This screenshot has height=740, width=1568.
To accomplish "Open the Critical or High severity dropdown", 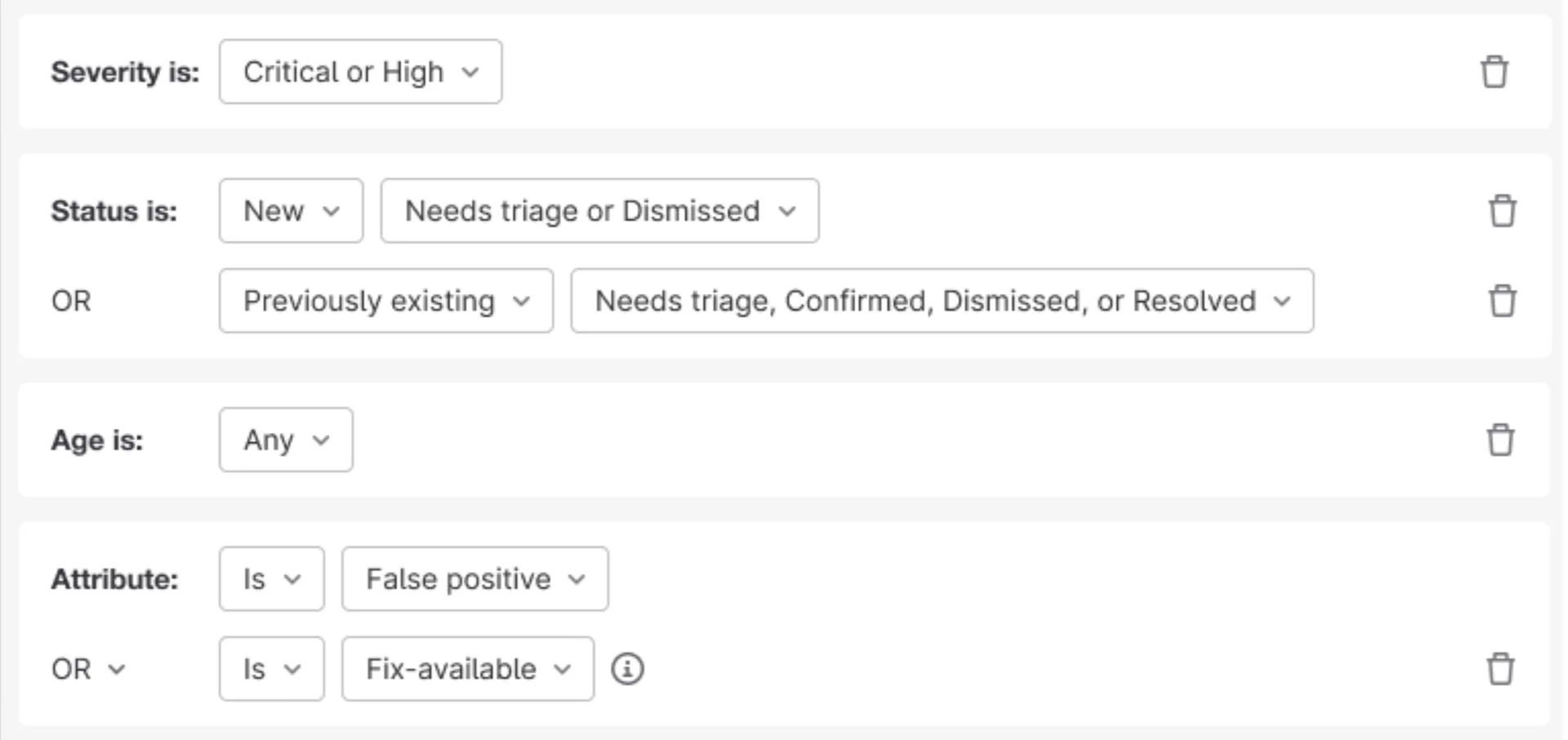I will tap(360, 72).
